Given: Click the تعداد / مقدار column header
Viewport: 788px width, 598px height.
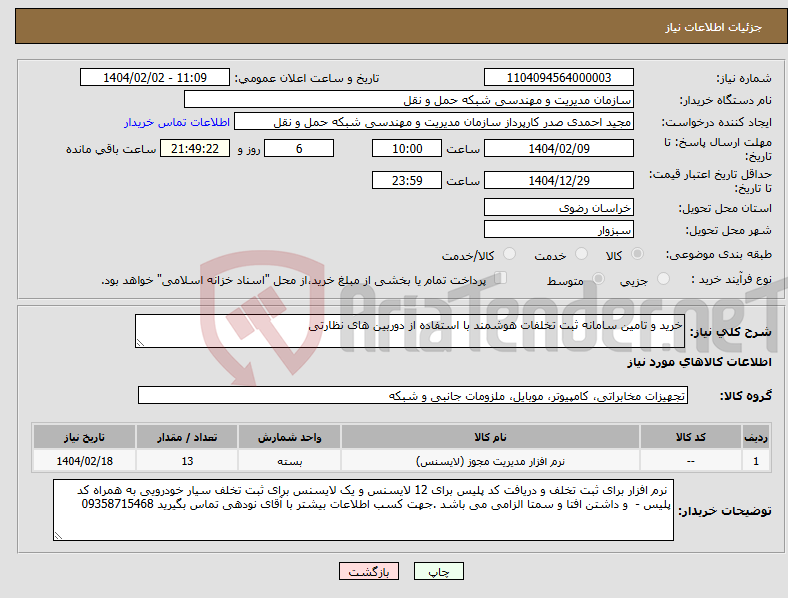Looking at the screenshot, I should pos(187,437).
